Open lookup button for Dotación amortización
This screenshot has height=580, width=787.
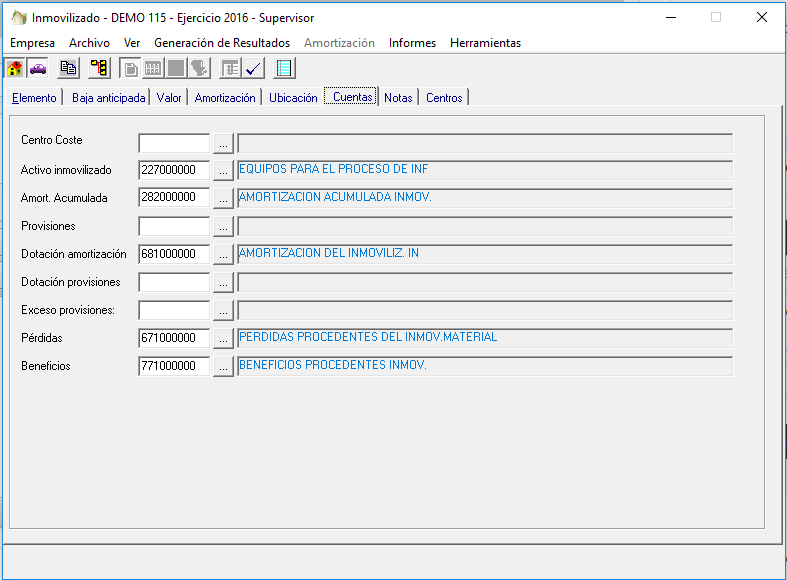click(223, 255)
